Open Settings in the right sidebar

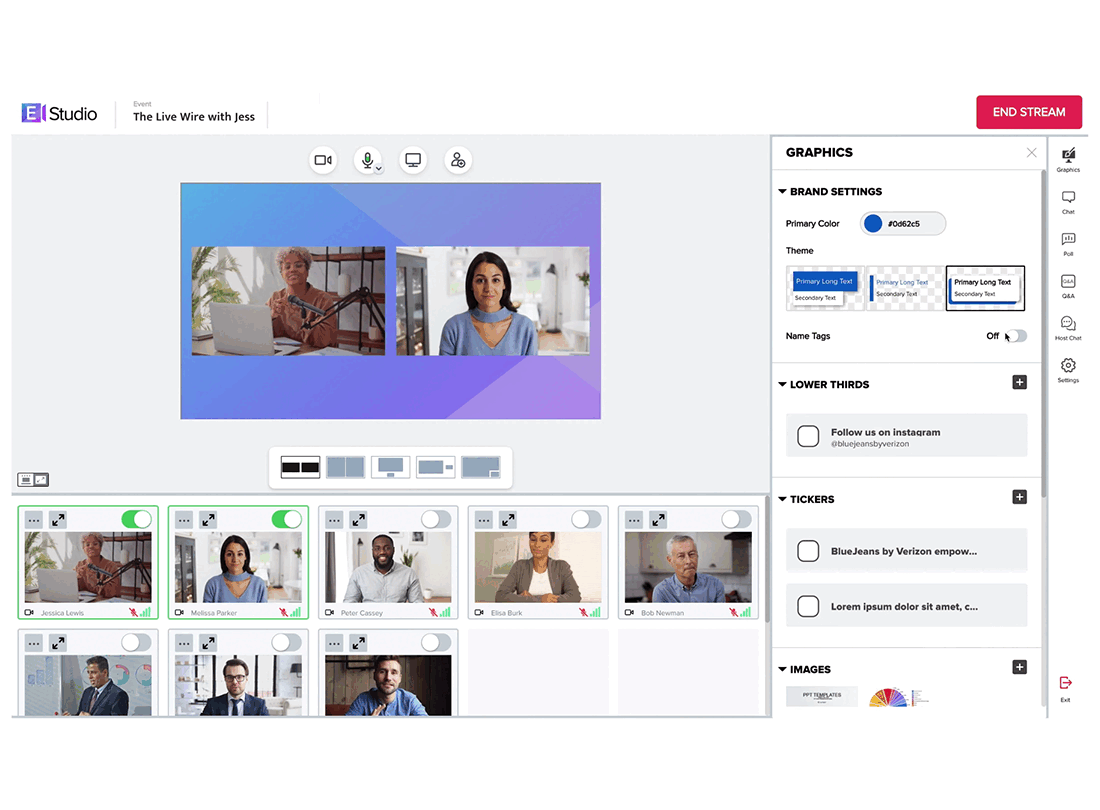pyautogui.click(x=1068, y=370)
